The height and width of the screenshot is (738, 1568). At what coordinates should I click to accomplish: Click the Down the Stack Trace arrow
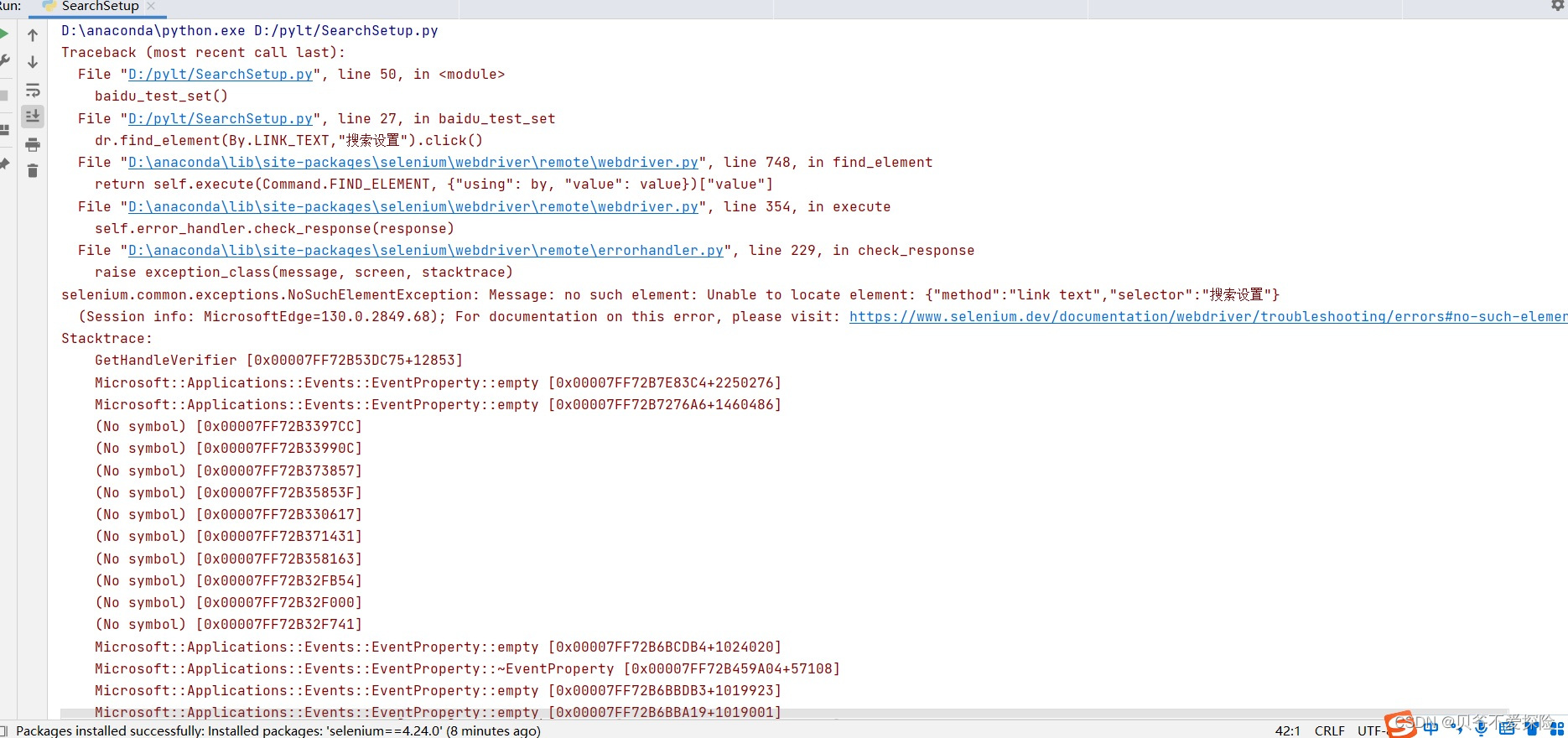[x=33, y=62]
